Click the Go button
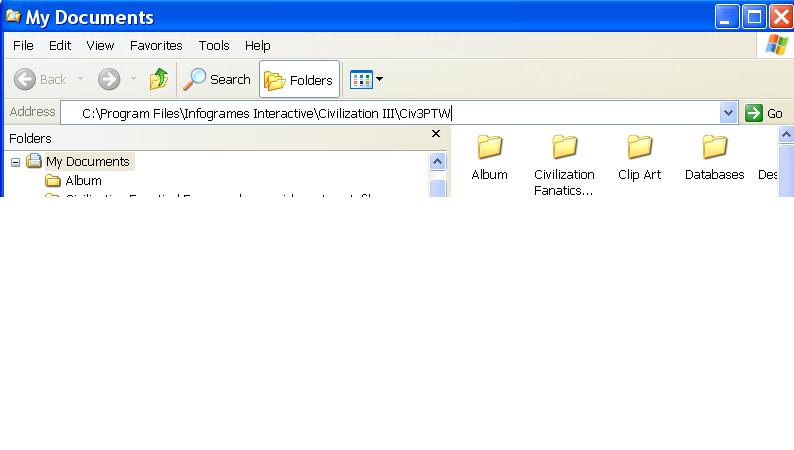Image resolution: width=794 pixels, height=450 pixels. coord(764,113)
